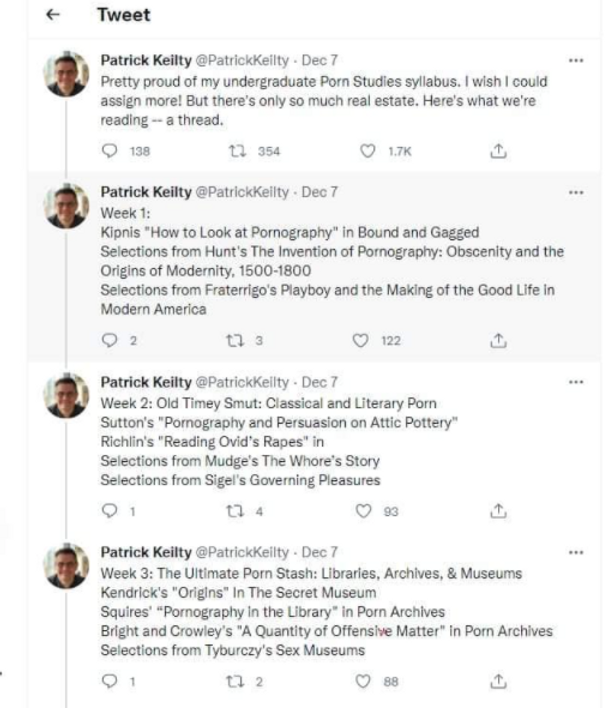This screenshot has height=708, width=614.
Task: Open more options on the Week 3 tweet
Action: coord(575,552)
